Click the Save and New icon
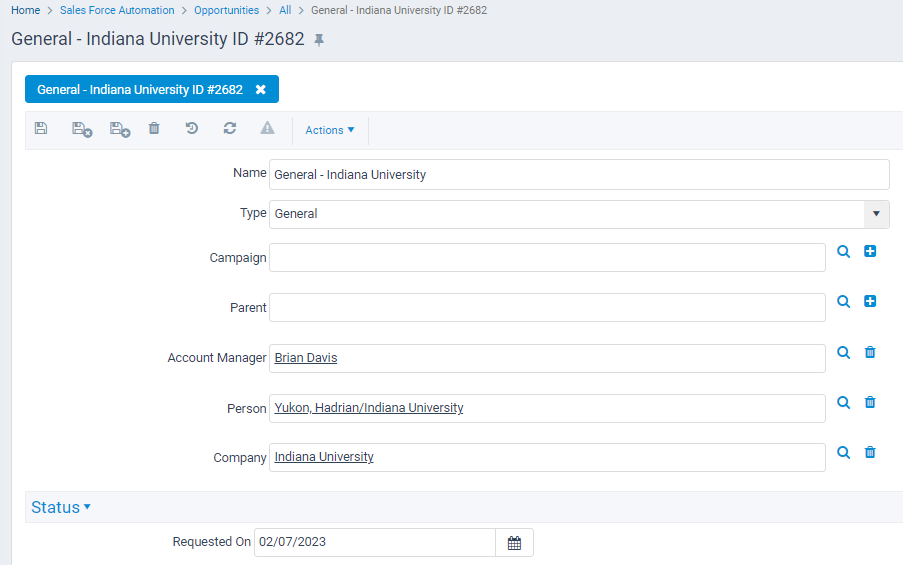The height and width of the screenshot is (565, 903). coord(120,129)
